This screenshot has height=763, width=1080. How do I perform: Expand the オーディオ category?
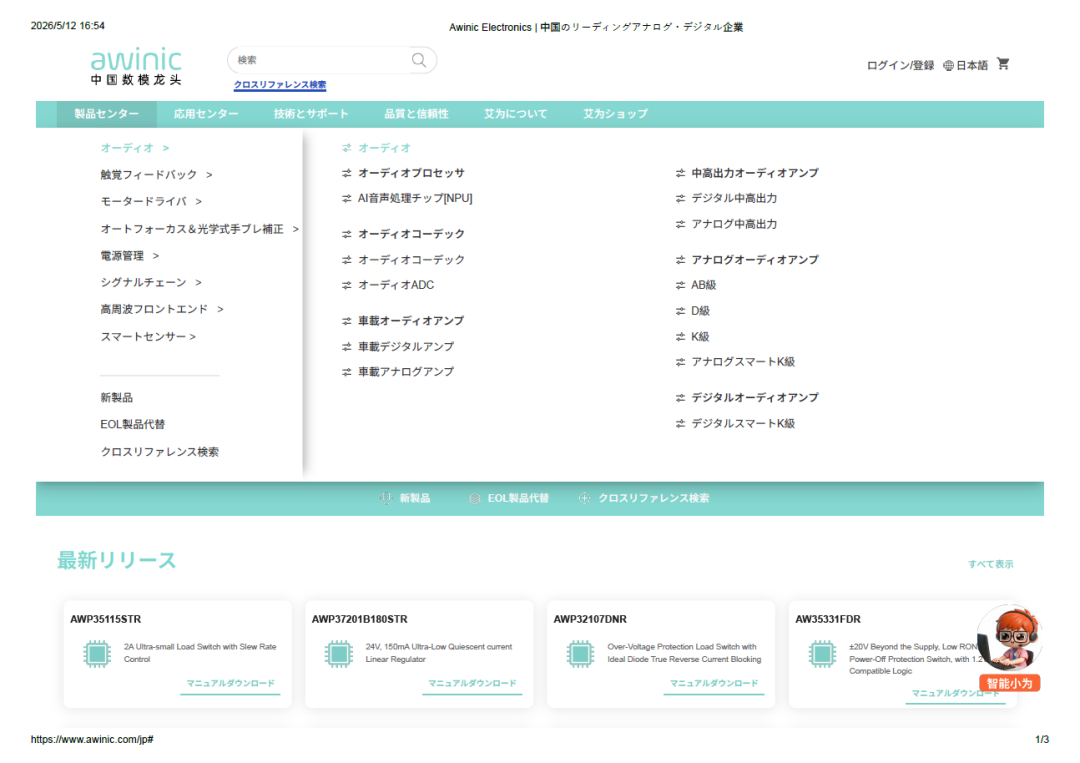pos(135,148)
